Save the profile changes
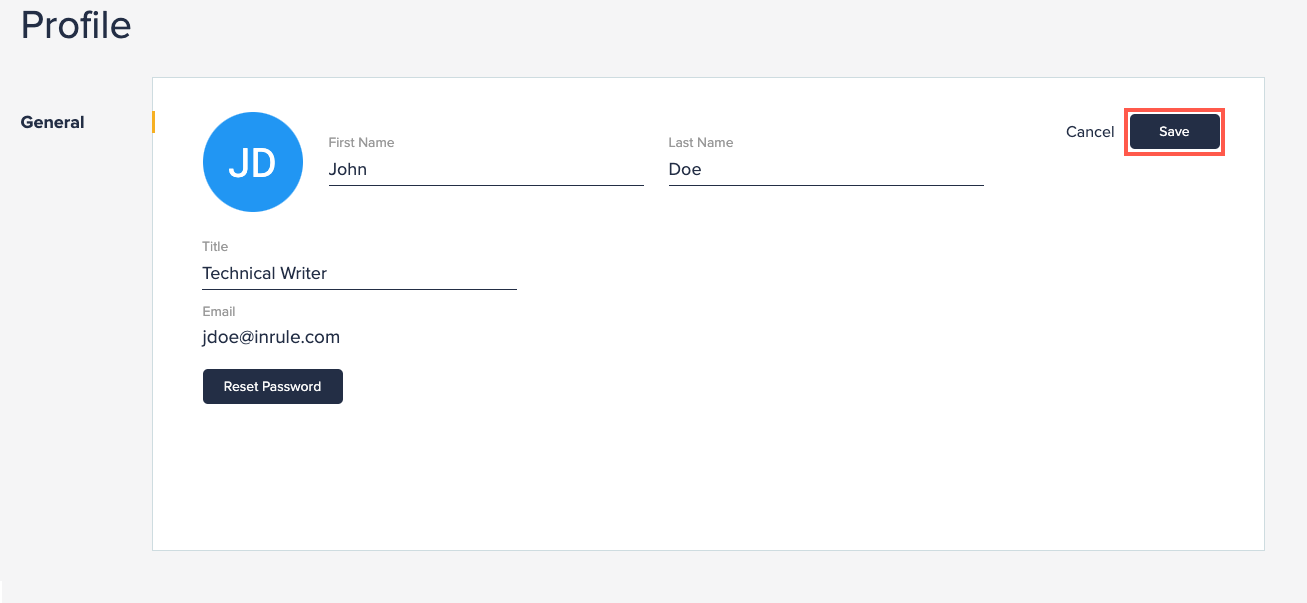 (x=1174, y=132)
